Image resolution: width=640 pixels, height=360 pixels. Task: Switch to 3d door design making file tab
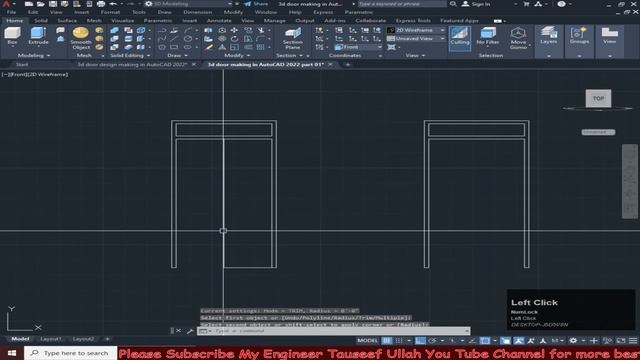[132, 64]
